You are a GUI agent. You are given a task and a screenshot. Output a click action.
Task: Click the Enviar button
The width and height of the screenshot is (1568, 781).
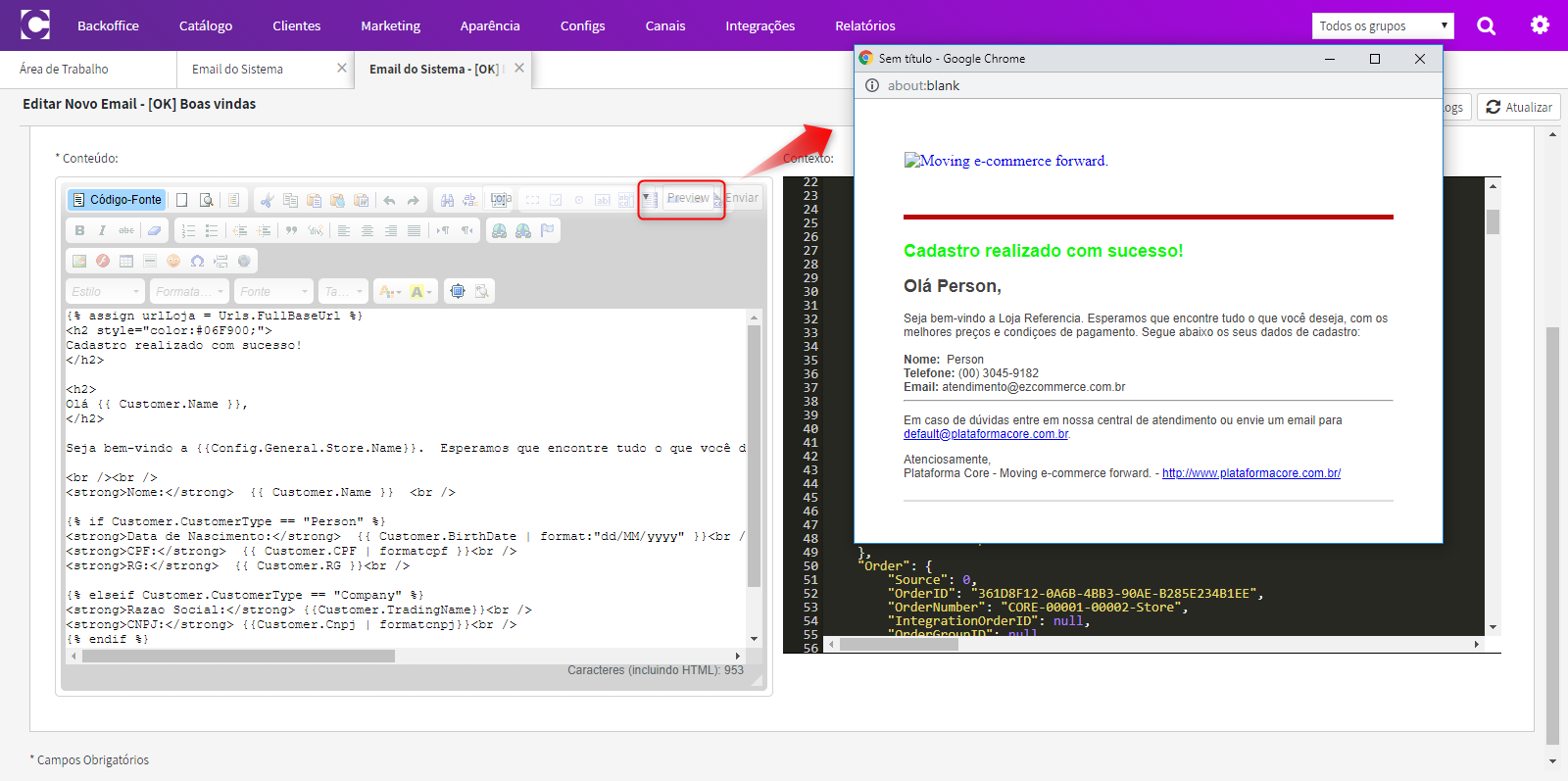point(742,198)
